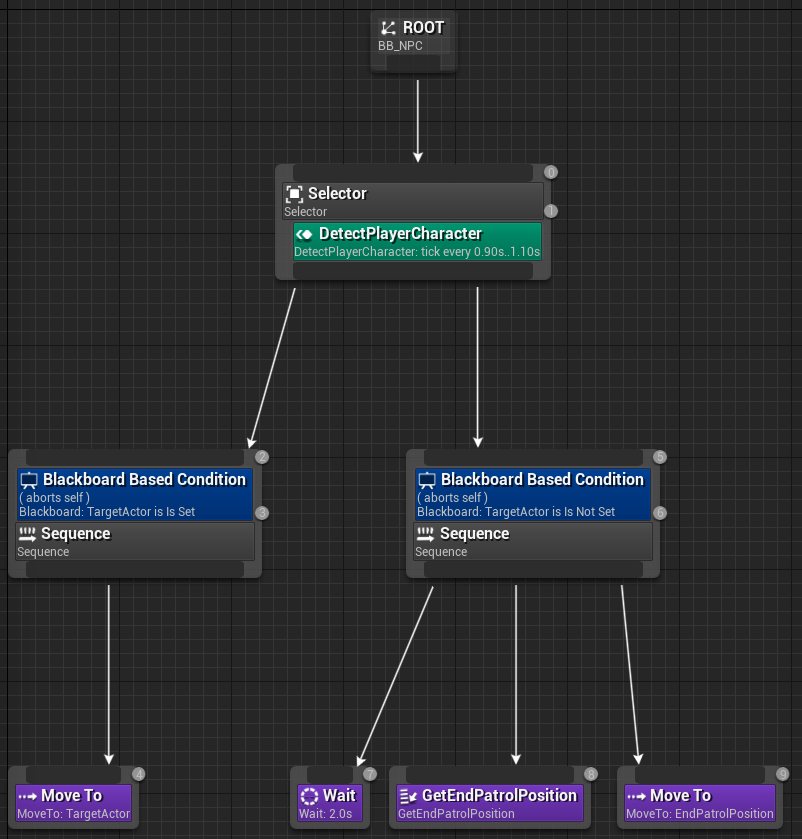Click top input pin of GetEndPatrolPosition task
This screenshot has width=802, height=839.
click(x=490, y=774)
